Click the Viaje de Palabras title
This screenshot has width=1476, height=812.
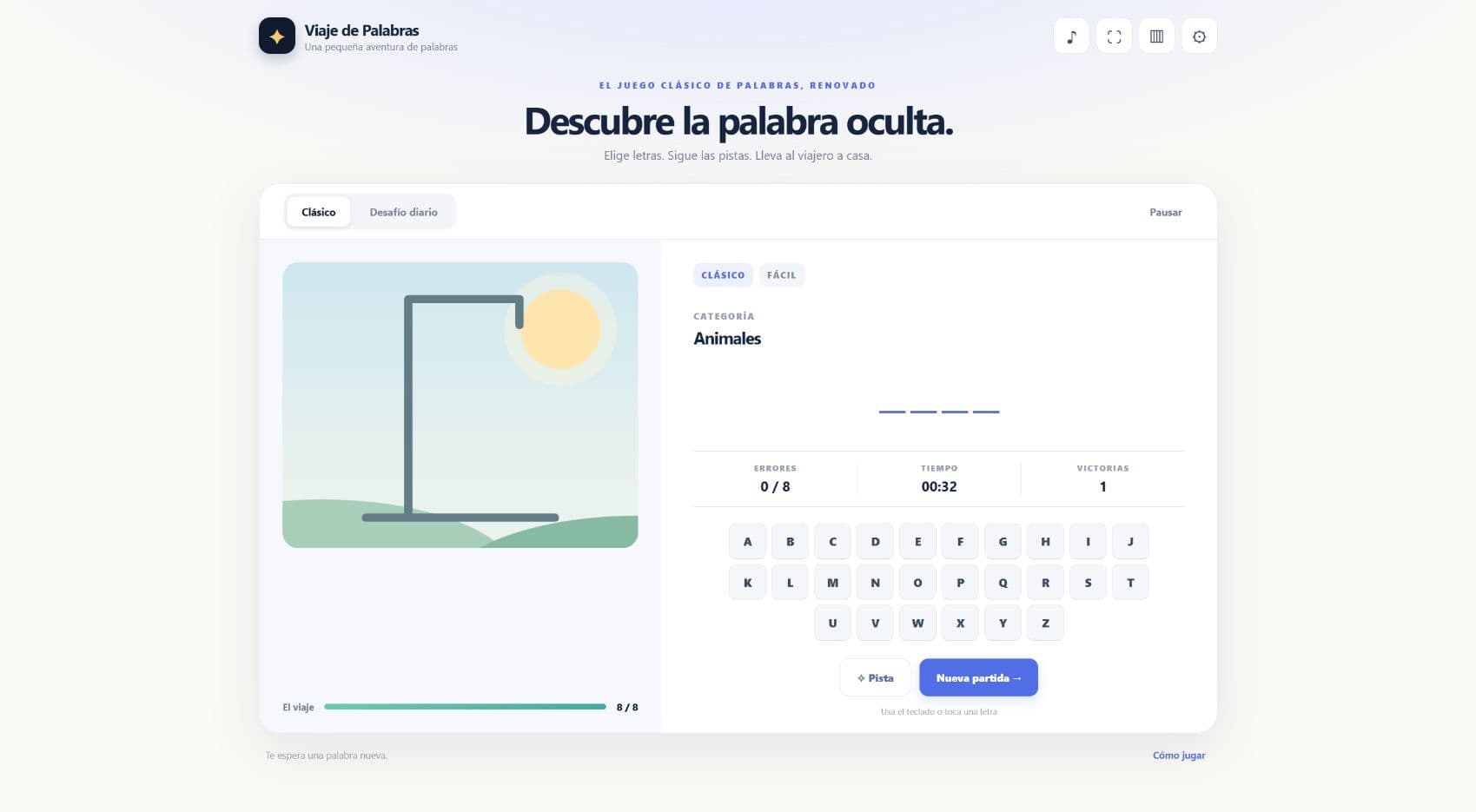(x=361, y=30)
